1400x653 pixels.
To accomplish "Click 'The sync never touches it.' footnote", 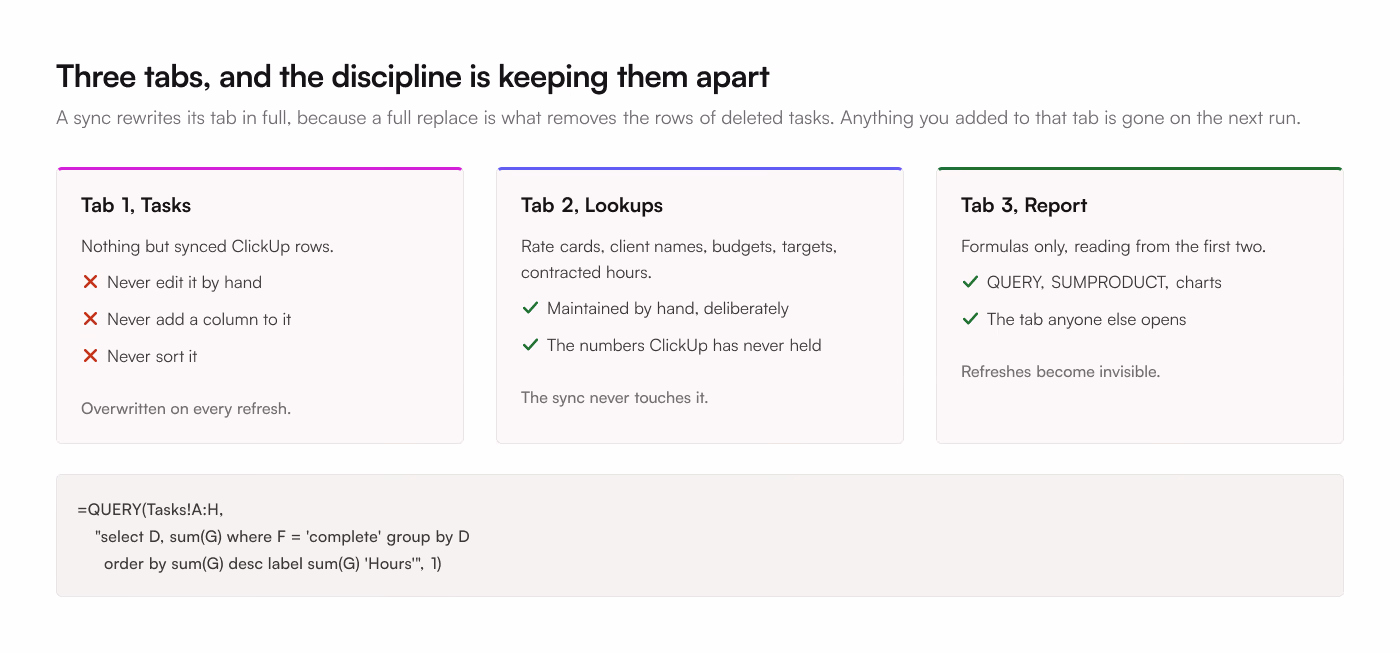I will pyautogui.click(x=614, y=398).
